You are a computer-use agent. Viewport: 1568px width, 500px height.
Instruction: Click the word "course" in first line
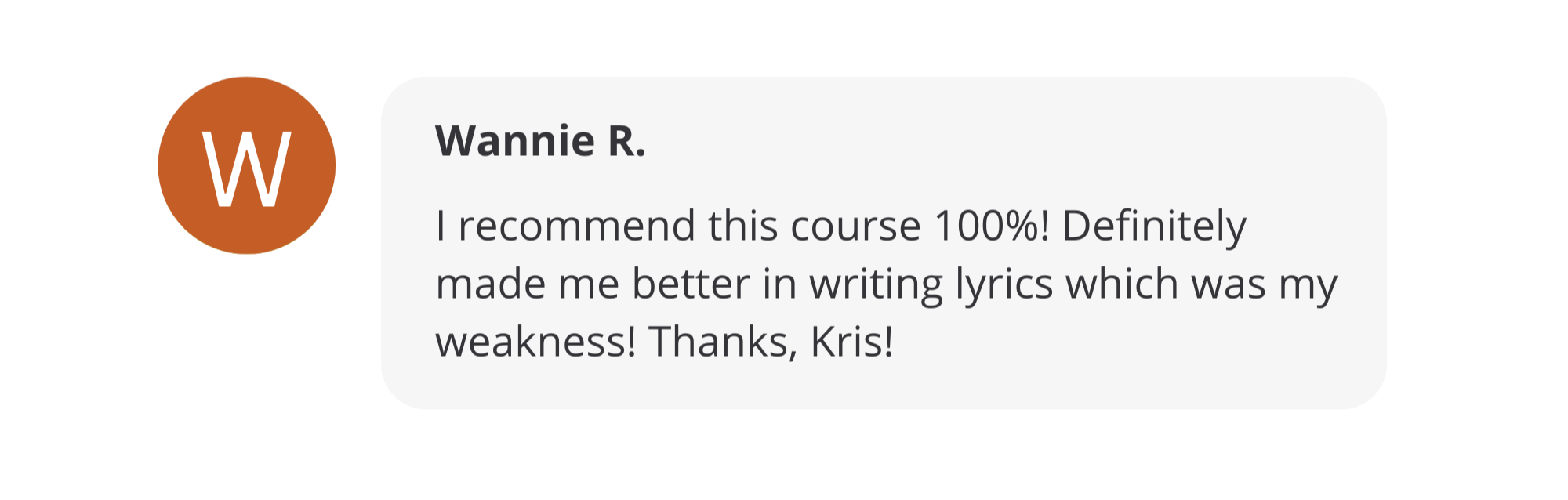(855, 226)
